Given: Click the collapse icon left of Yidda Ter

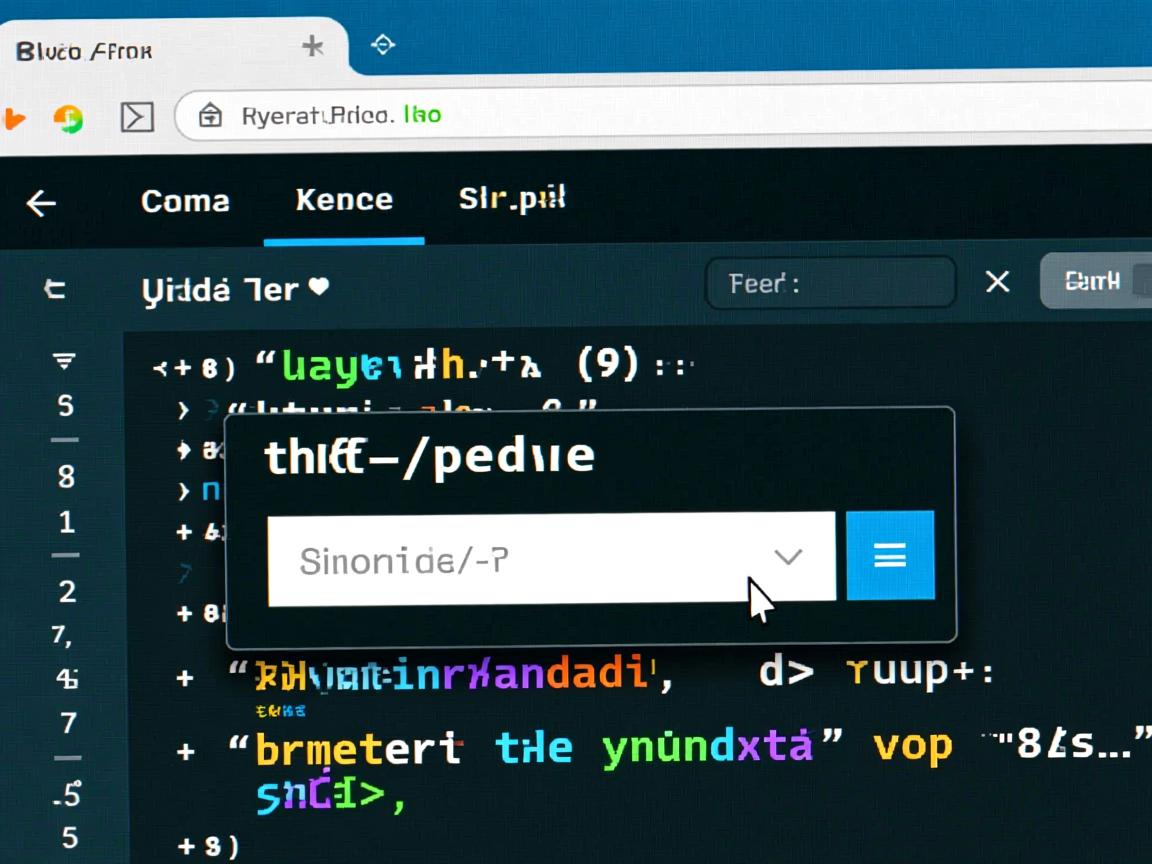Looking at the screenshot, I should point(54,290).
